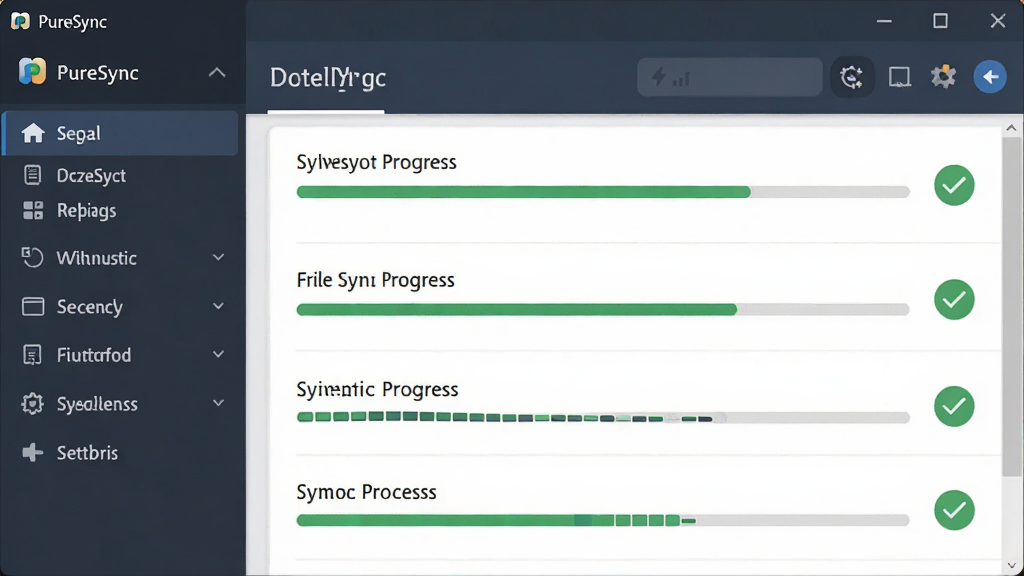The width and height of the screenshot is (1024, 576).
Task: Open the Settbris sidebar item
Action: (87, 453)
